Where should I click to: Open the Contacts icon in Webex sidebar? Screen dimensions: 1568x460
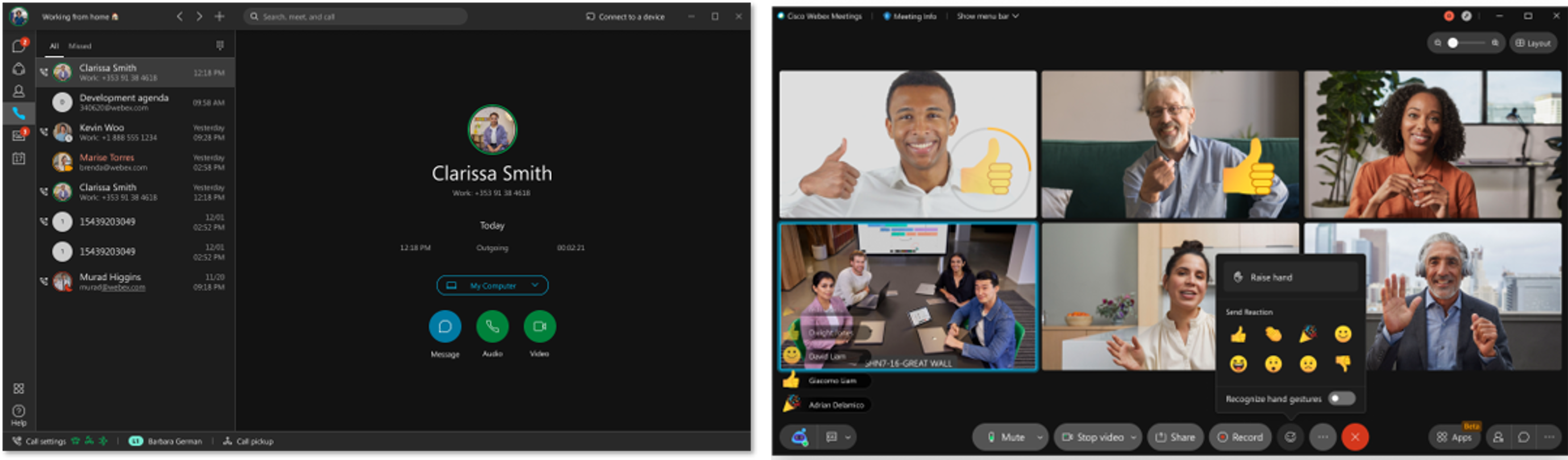(19, 91)
